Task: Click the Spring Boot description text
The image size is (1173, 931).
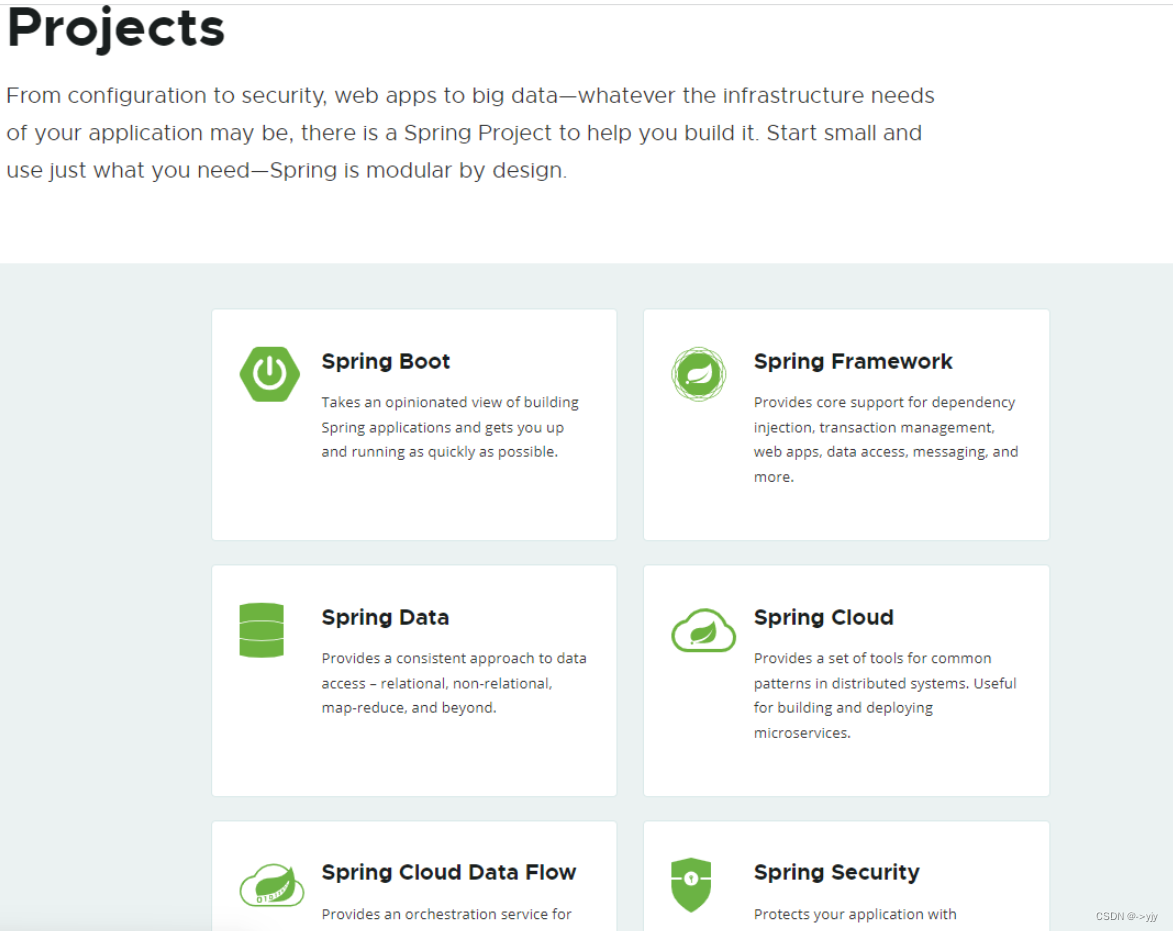Action: [450, 426]
